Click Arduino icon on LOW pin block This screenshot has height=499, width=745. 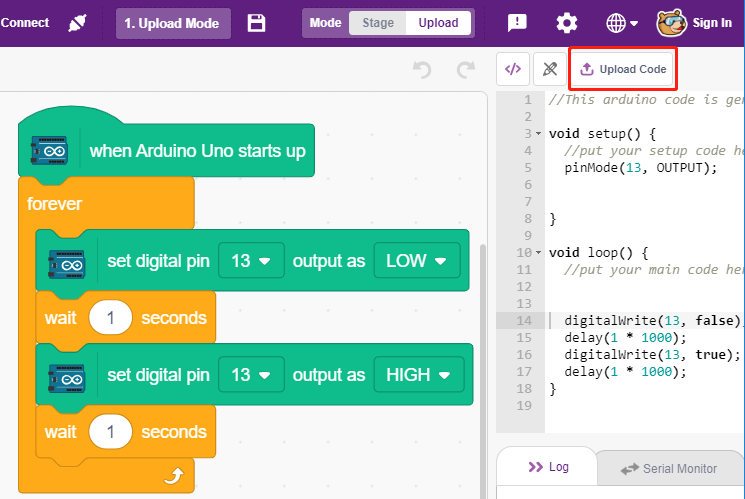click(x=67, y=264)
